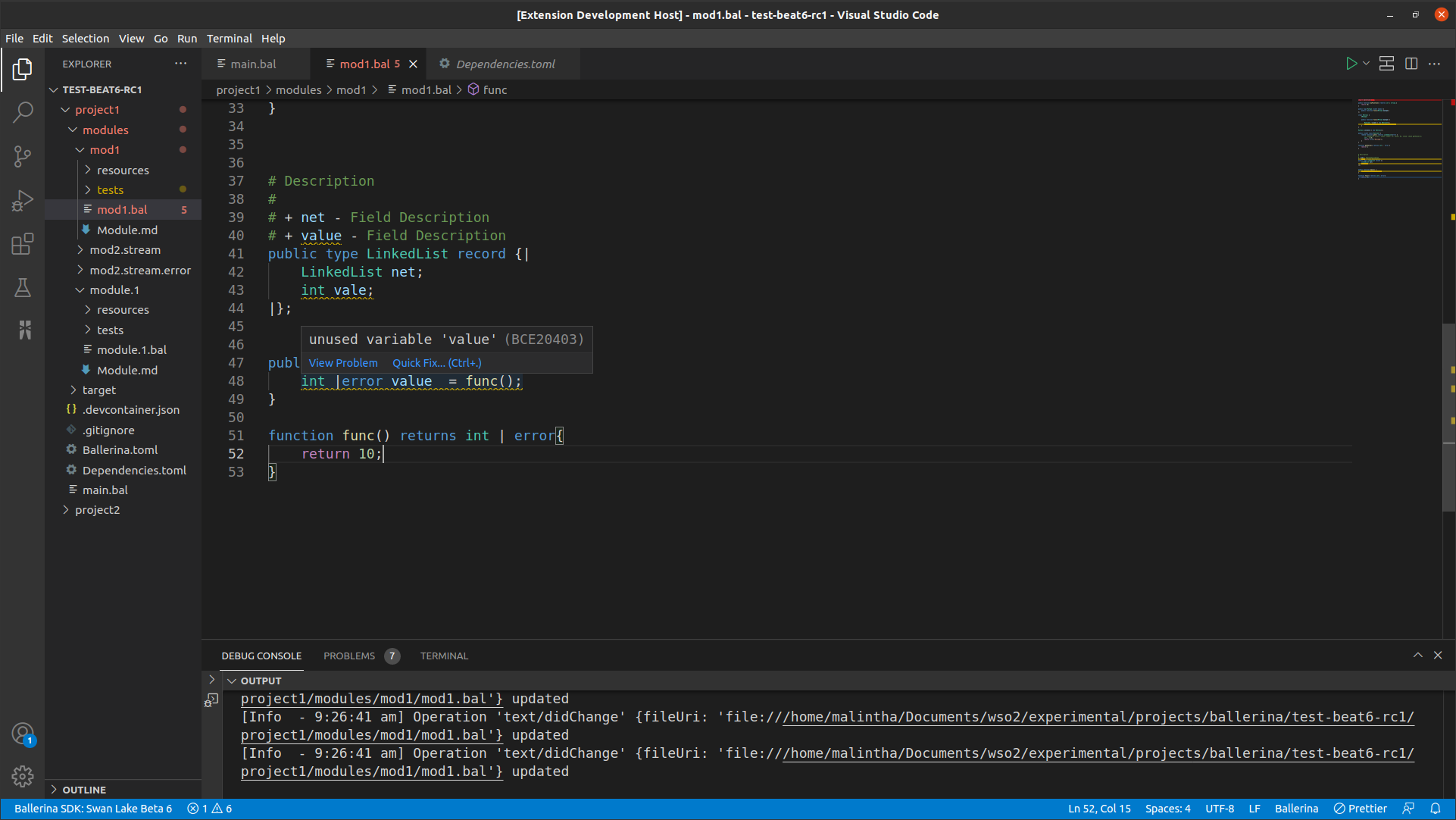This screenshot has height=820, width=1456.
Task: Open Run and Debug view
Action: [23, 201]
